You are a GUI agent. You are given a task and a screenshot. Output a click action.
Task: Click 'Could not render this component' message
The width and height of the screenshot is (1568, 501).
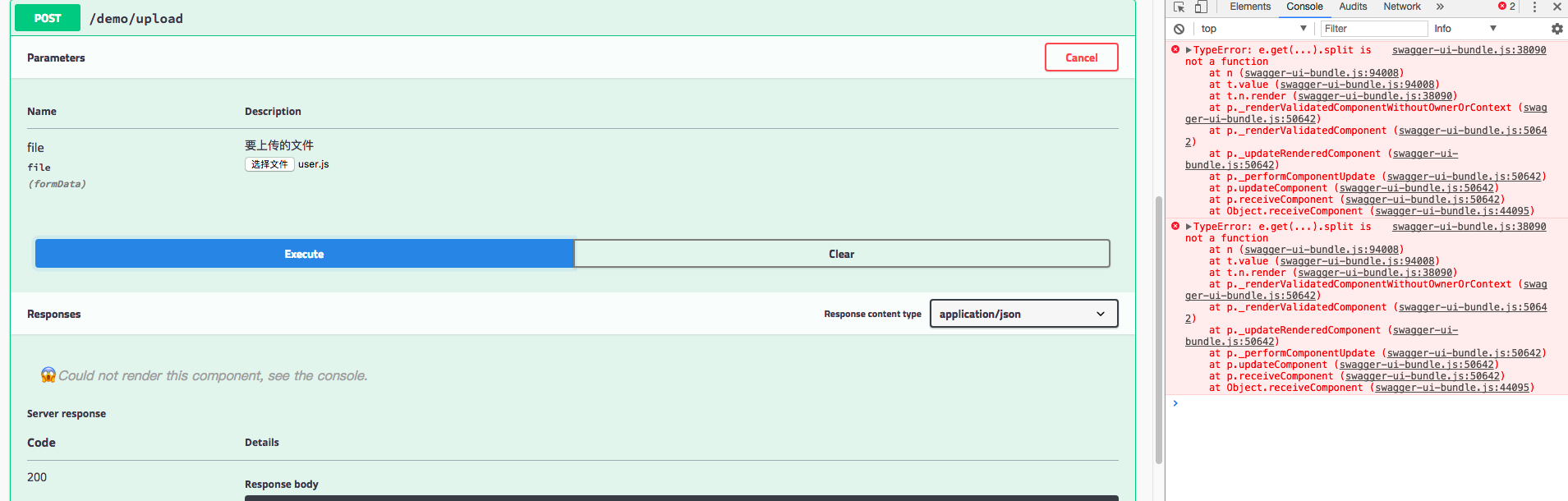(x=213, y=375)
